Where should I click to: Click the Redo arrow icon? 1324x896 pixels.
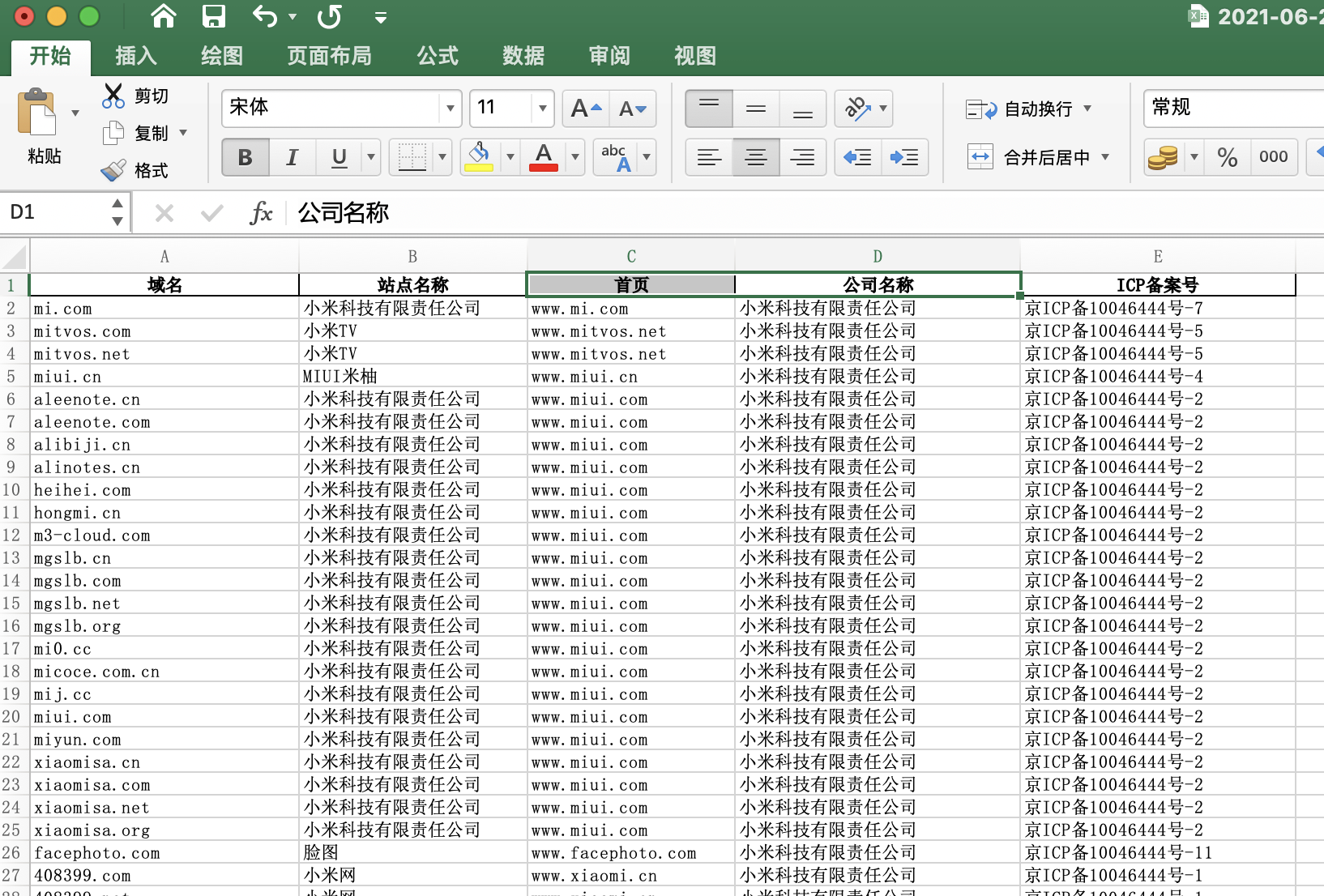(329, 16)
